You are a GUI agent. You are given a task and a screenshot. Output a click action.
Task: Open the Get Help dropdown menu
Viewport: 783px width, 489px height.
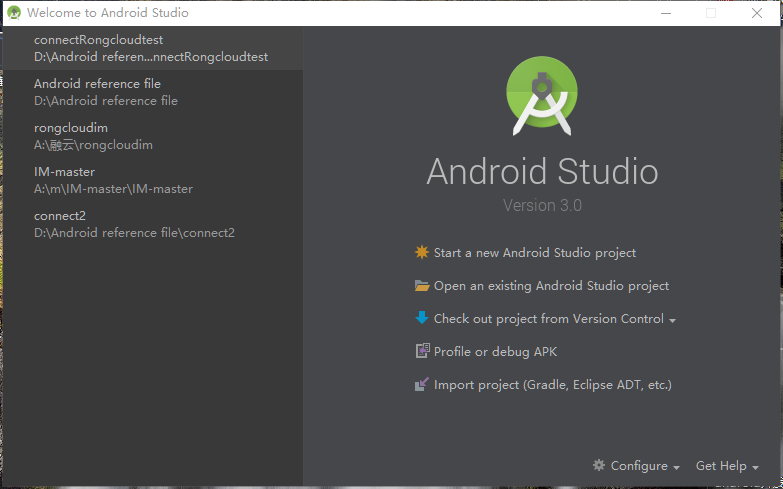[727, 466]
